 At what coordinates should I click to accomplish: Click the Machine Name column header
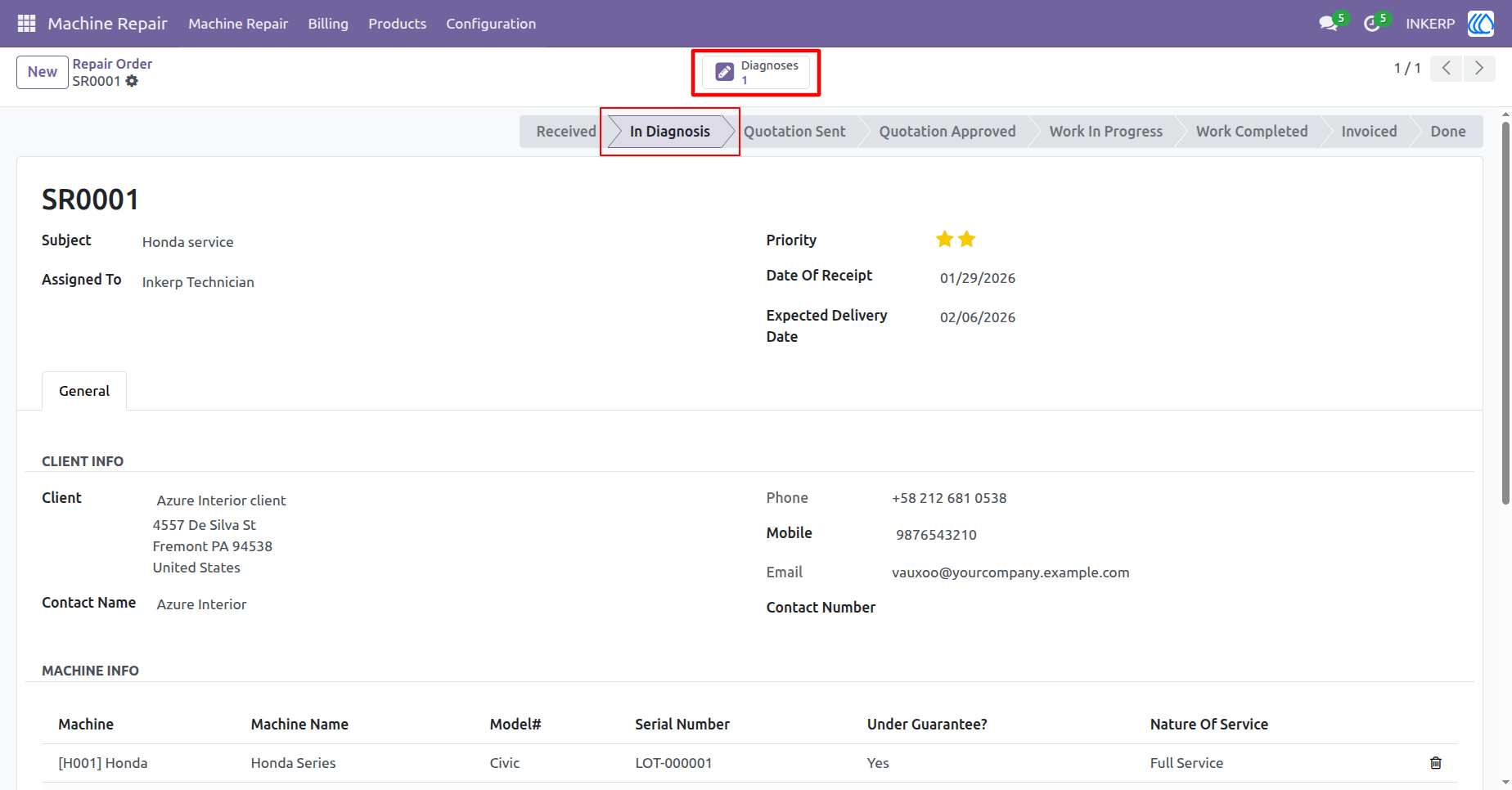299,725
